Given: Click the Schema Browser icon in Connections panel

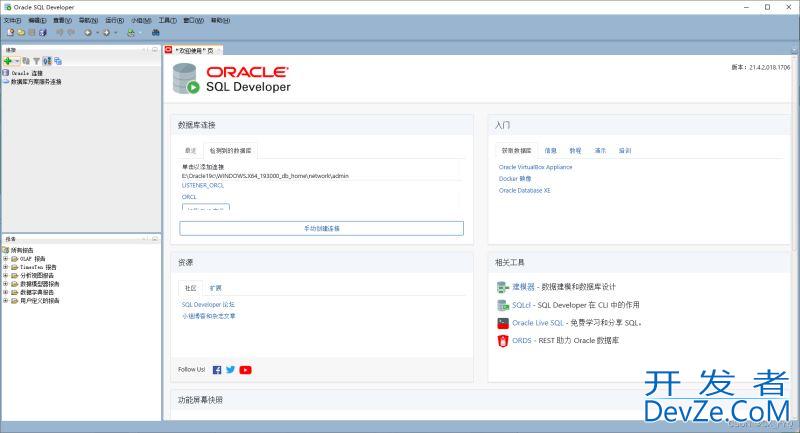Looking at the screenshot, I should click(x=47, y=61).
